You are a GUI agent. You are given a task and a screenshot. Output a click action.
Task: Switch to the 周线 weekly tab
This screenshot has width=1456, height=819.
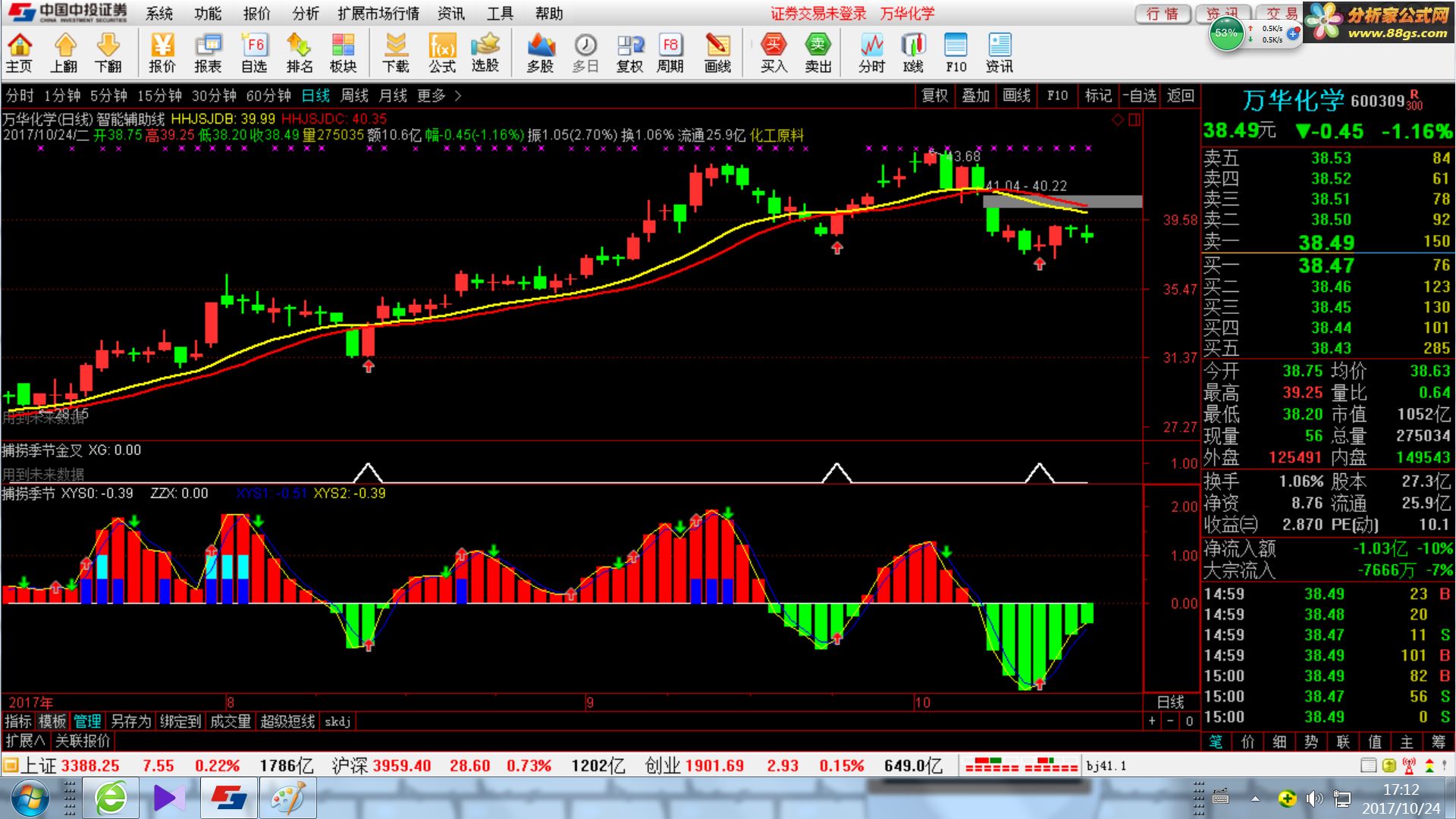click(x=354, y=96)
